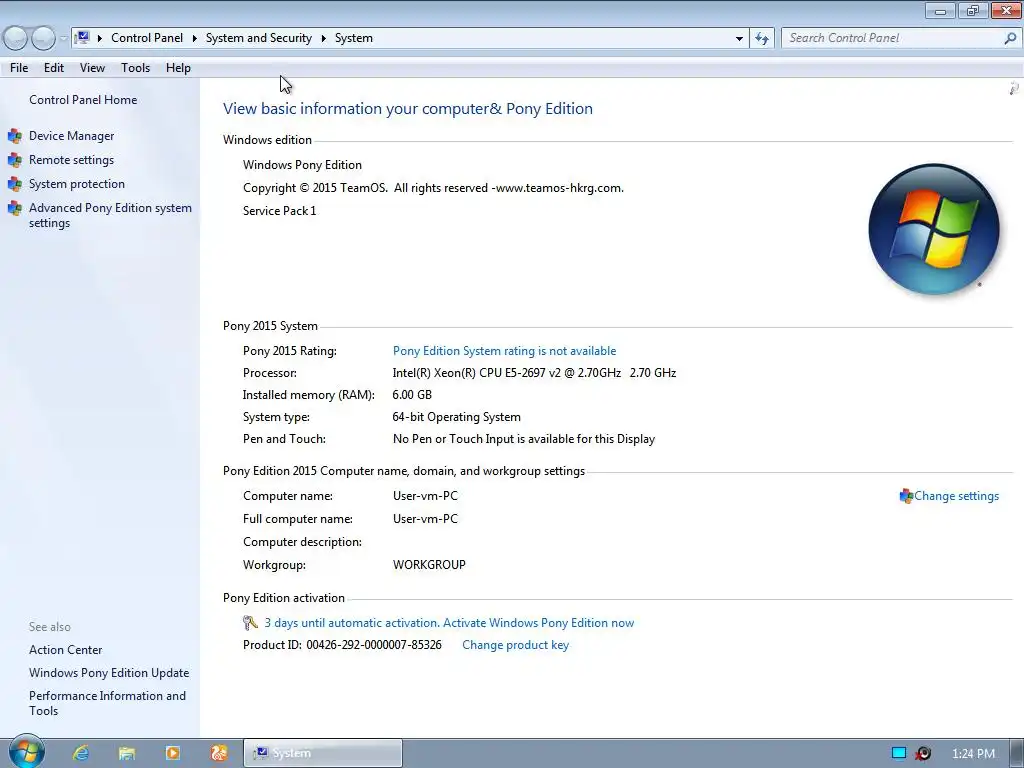Image resolution: width=1024 pixels, height=768 pixels.
Task: Open Windows Pony Edition Update link
Action: (108, 673)
